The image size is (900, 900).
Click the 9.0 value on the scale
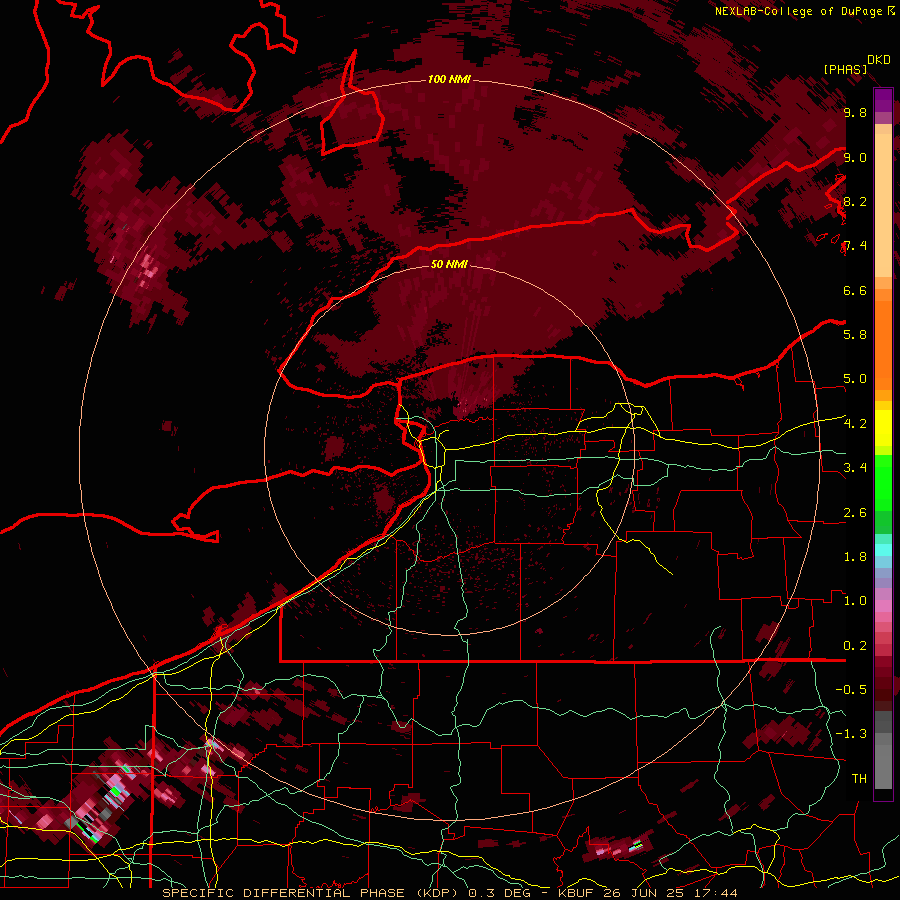pyautogui.click(x=855, y=157)
